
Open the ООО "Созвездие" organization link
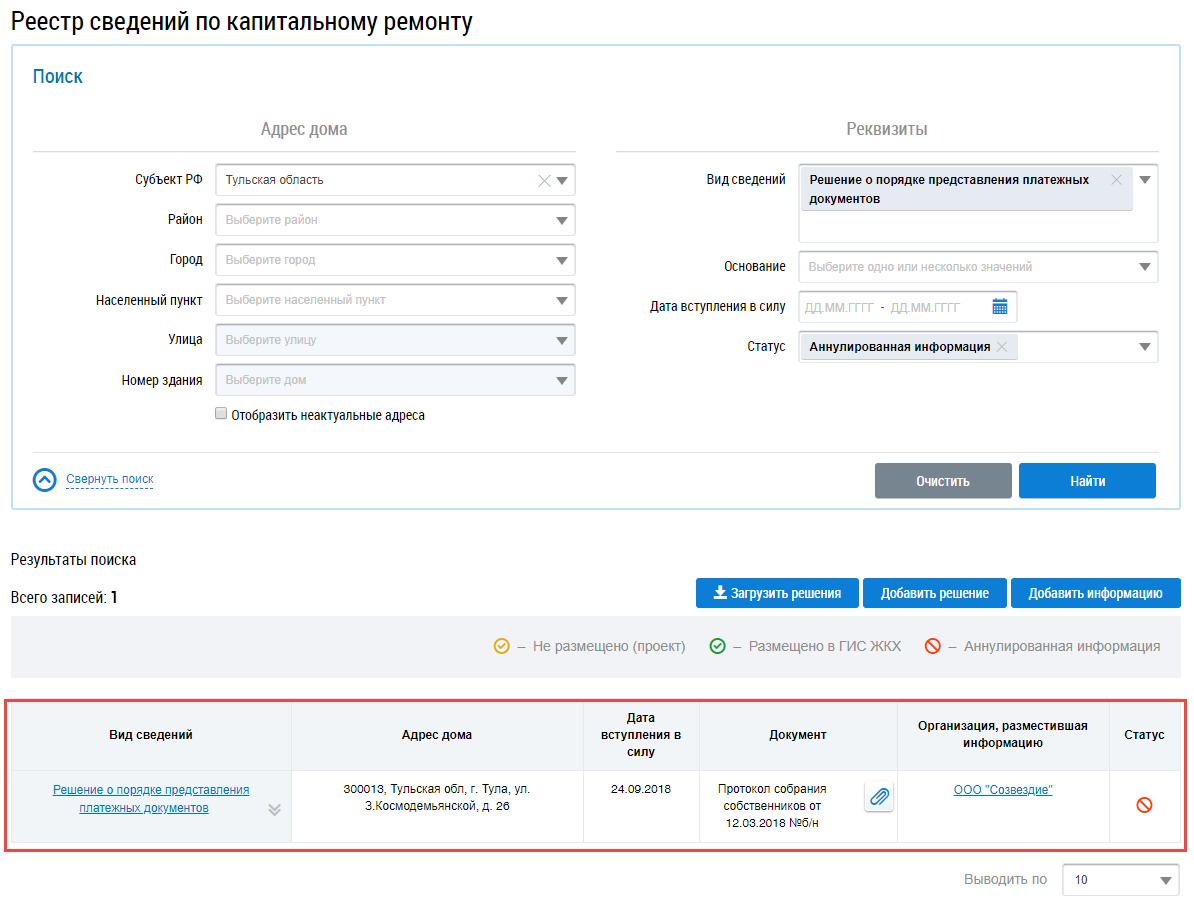(x=1002, y=790)
